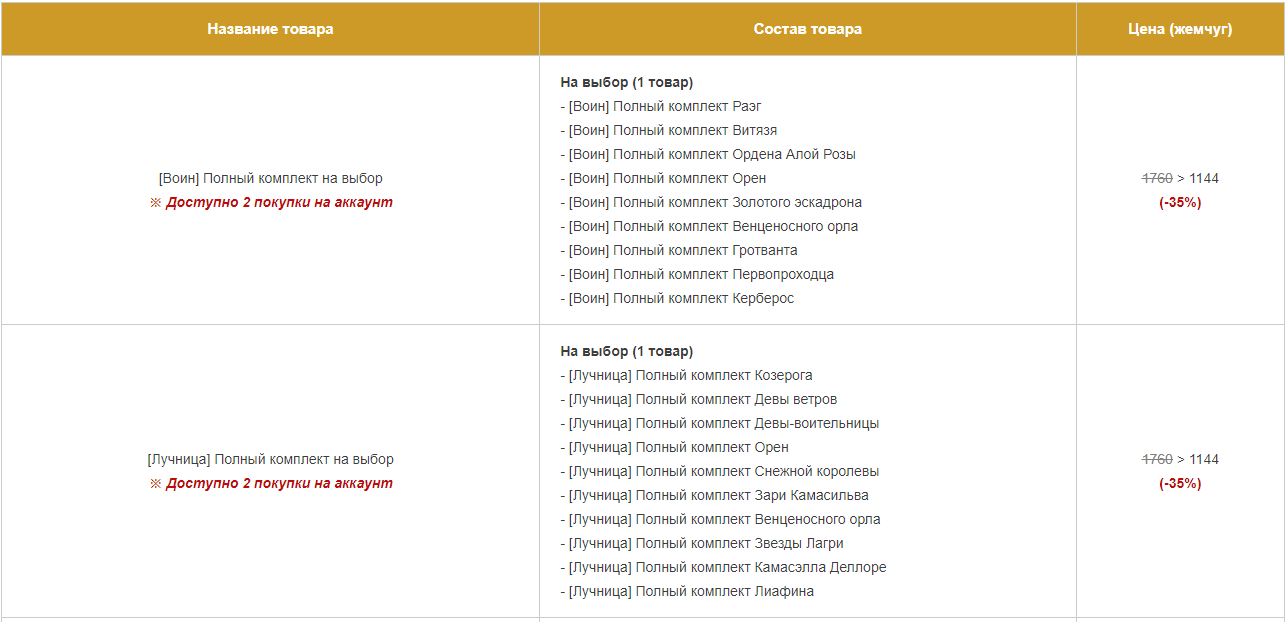Viewport: 1288px width, 622px height.
Task: Click '[Лучница] Полный комплект Козерога' entry
Action: (686, 375)
